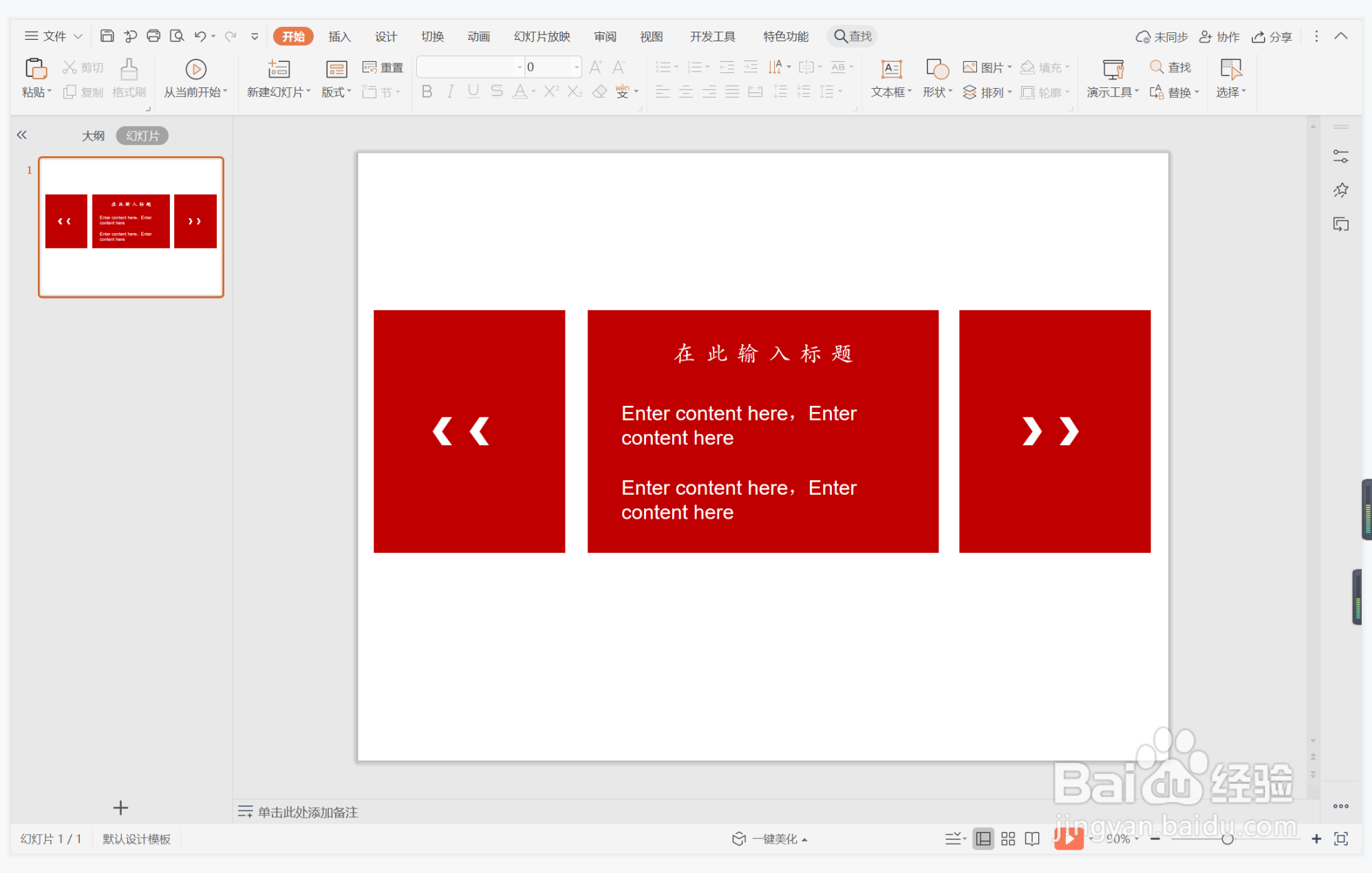Click the Save icon in quick toolbar
Image resolution: width=1372 pixels, height=873 pixels.
(x=107, y=36)
